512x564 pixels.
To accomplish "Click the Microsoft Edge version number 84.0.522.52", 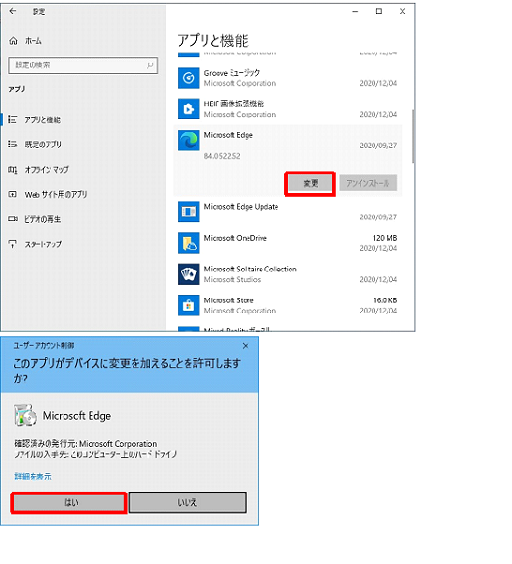I will (222, 156).
